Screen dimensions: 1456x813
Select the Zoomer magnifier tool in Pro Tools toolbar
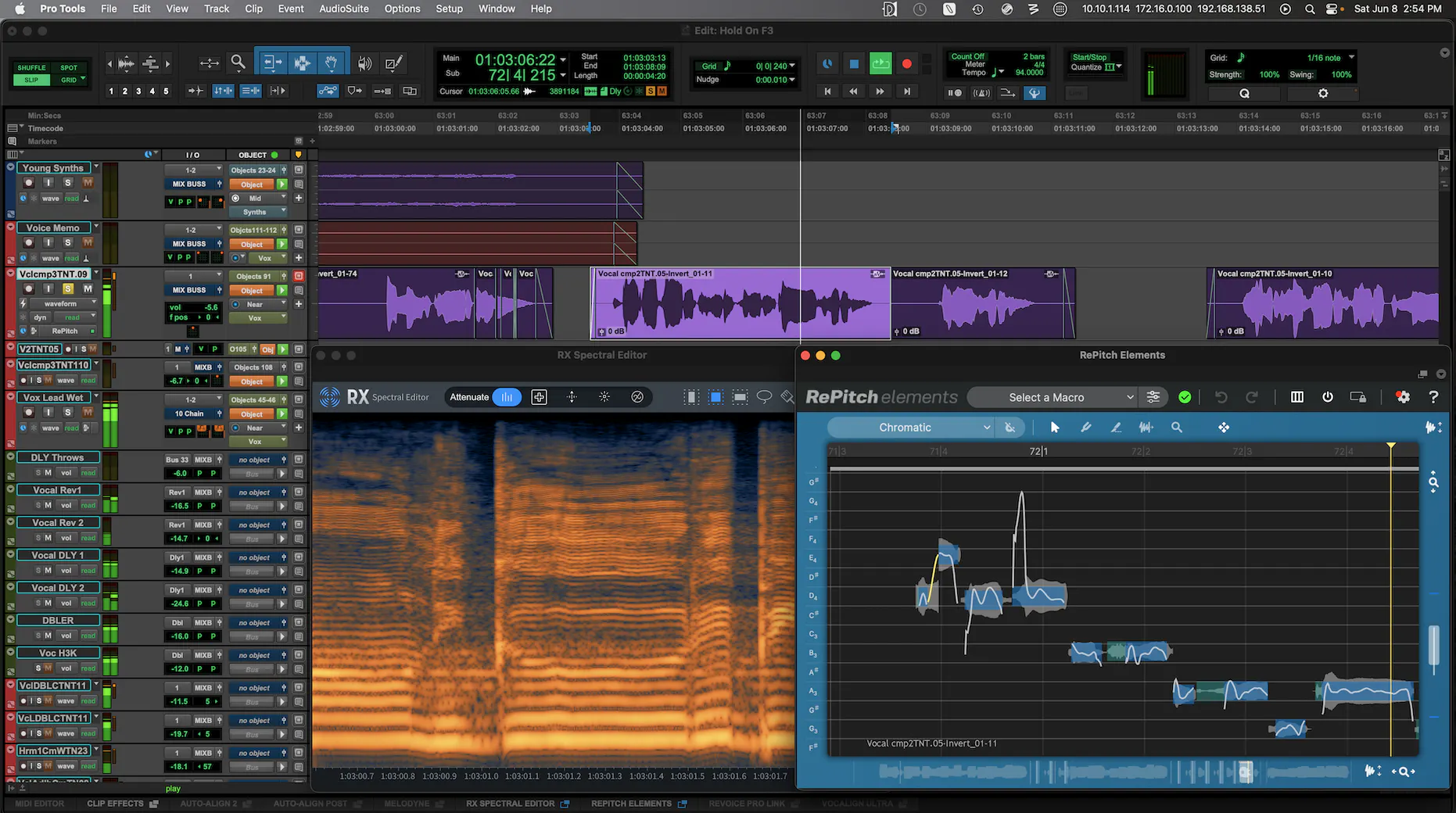click(x=238, y=63)
